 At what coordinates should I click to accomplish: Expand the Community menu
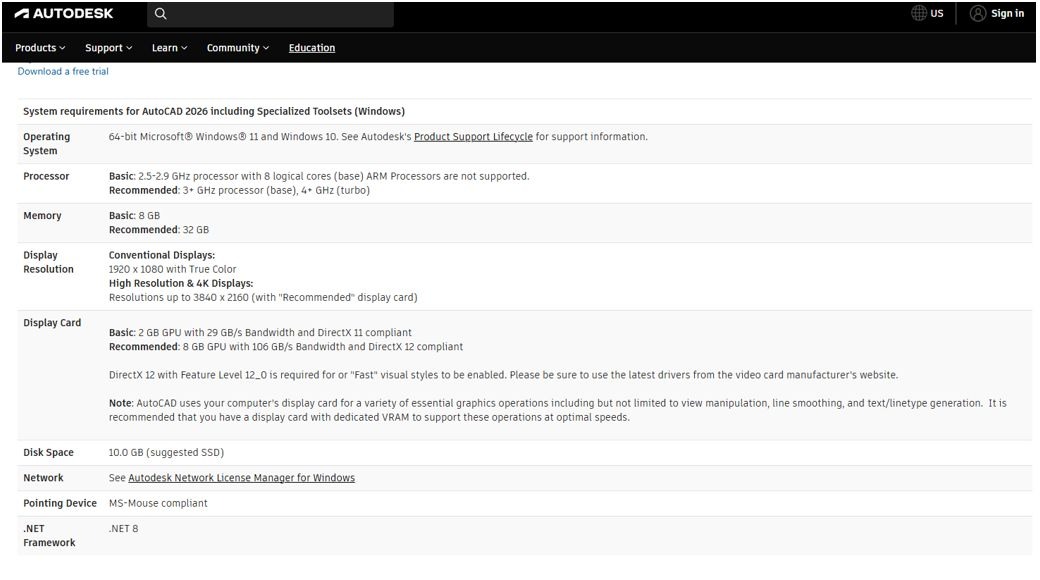click(x=237, y=48)
